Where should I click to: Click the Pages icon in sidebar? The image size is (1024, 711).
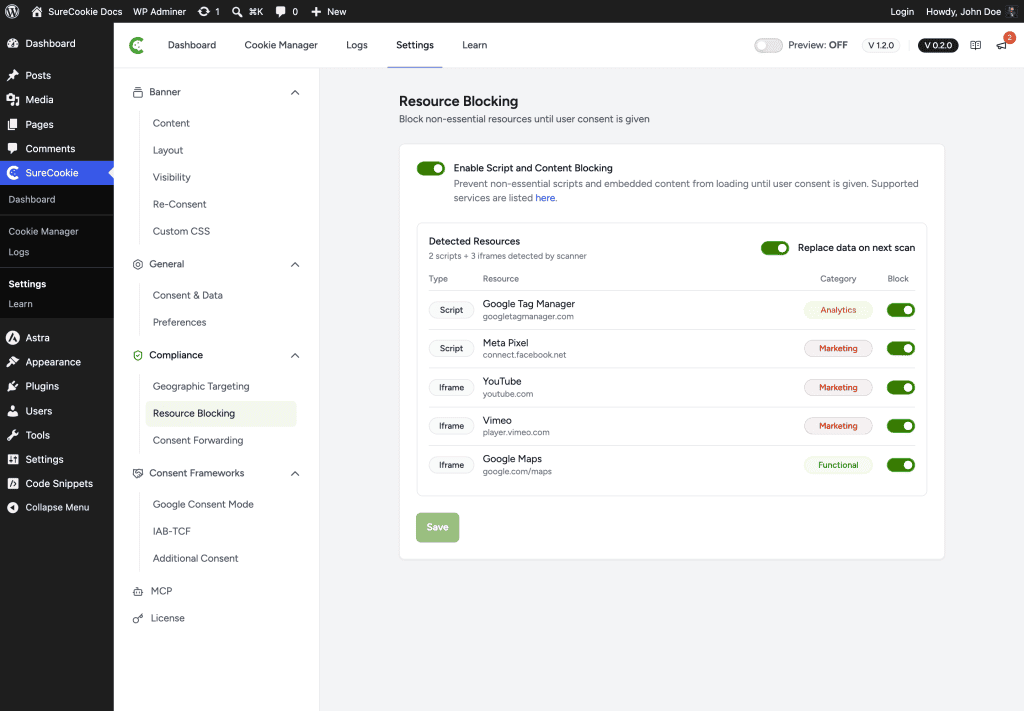click(12, 124)
